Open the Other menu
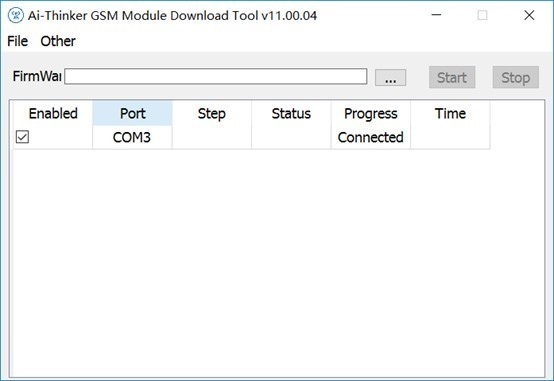The image size is (554, 381). tap(58, 41)
